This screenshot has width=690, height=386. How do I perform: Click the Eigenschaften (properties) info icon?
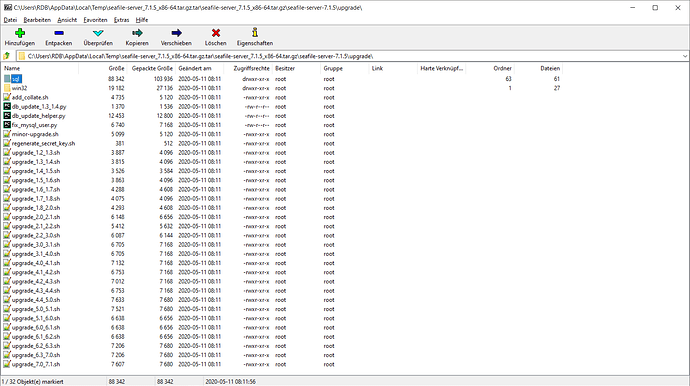click(255, 33)
